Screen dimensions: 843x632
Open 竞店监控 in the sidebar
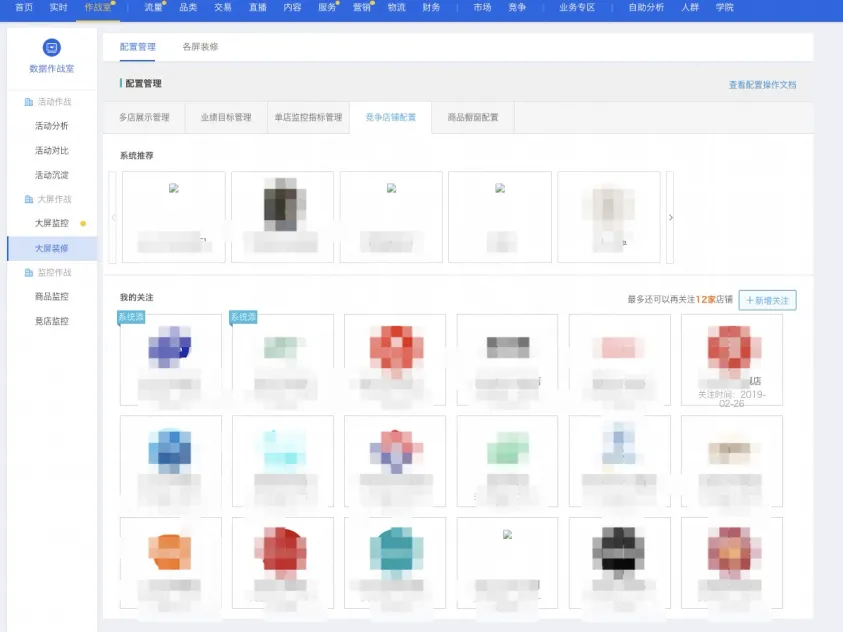point(52,321)
